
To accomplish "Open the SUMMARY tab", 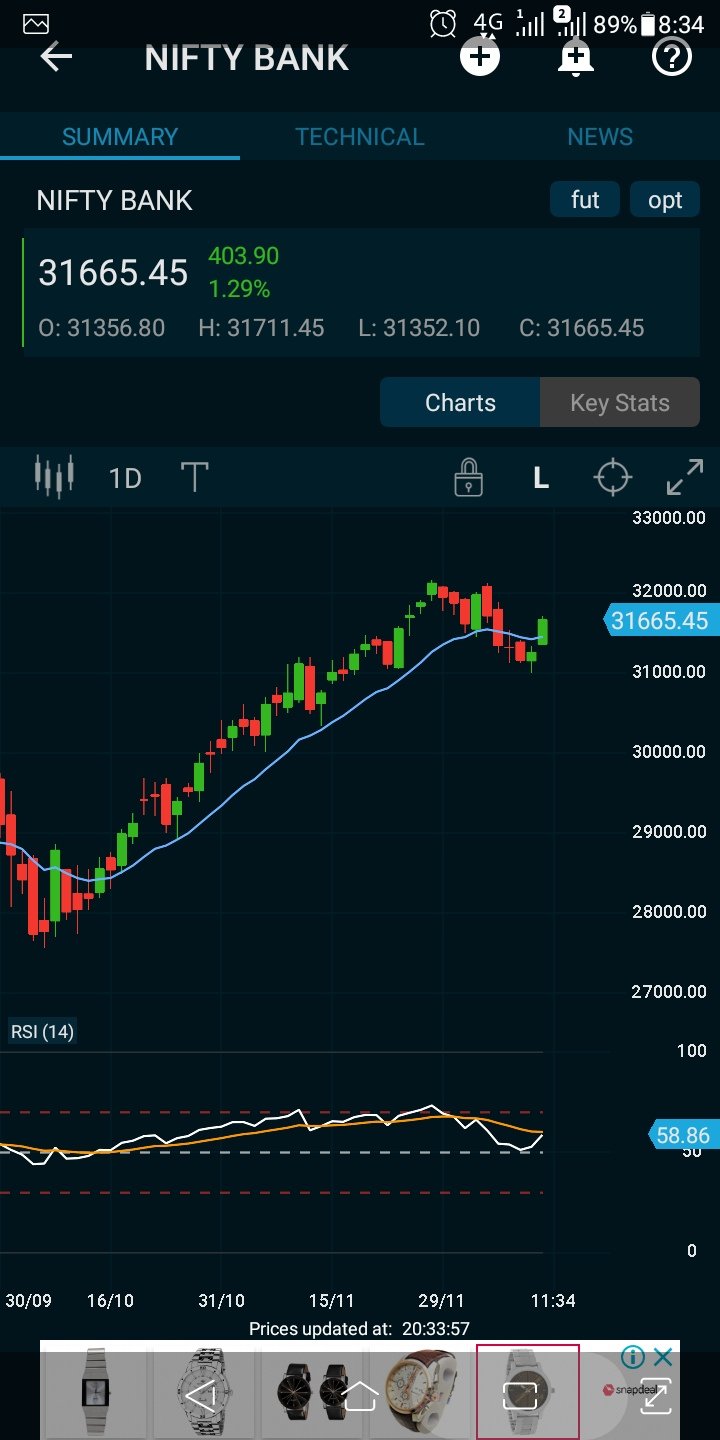I will tap(120, 137).
